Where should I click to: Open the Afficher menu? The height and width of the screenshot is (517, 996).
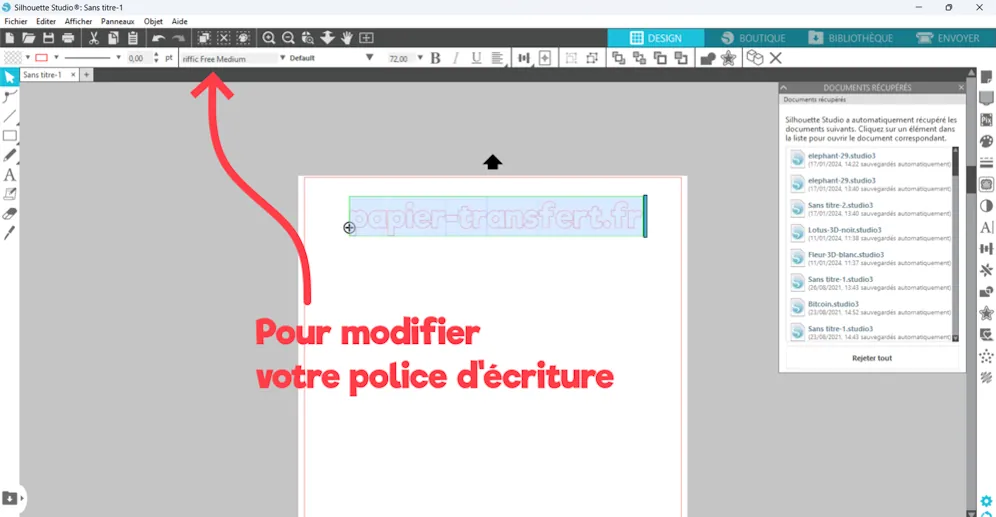point(78,21)
